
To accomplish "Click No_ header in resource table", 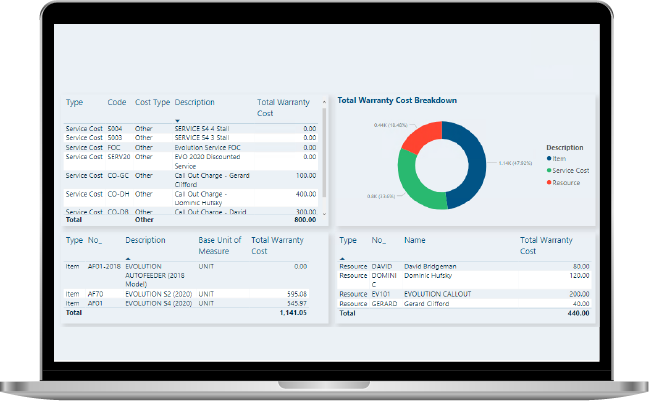I will pos(379,240).
